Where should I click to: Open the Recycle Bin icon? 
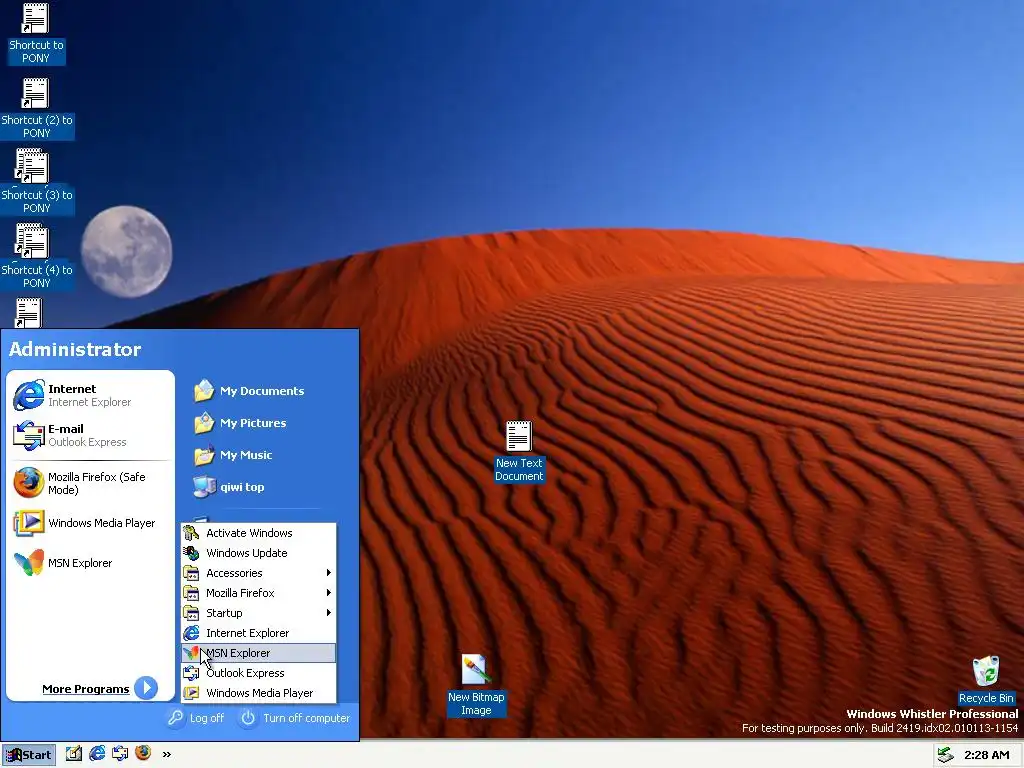[x=985, y=680]
